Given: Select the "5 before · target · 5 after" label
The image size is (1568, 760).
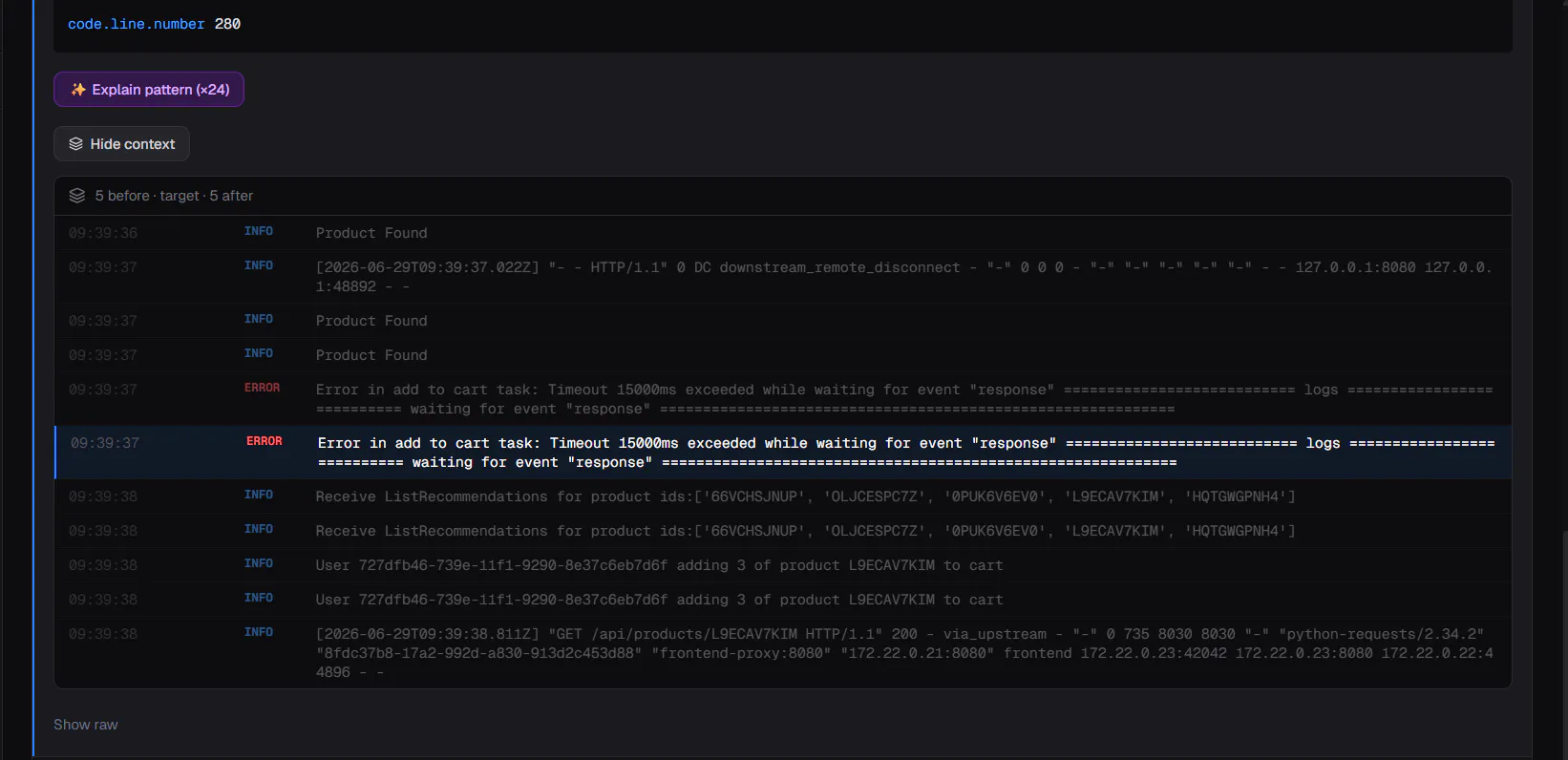Looking at the screenshot, I should pos(174,196).
